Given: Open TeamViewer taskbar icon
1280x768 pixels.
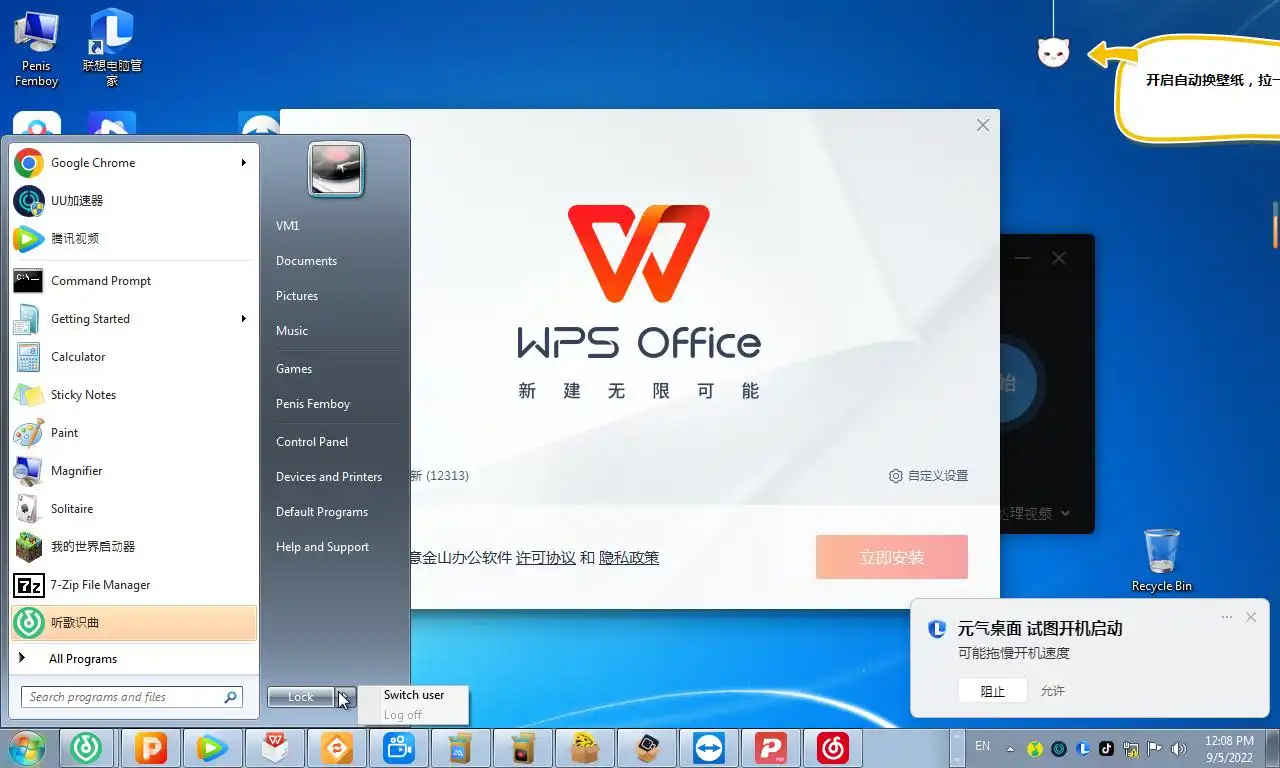Looking at the screenshot, I should coord(709,748).
